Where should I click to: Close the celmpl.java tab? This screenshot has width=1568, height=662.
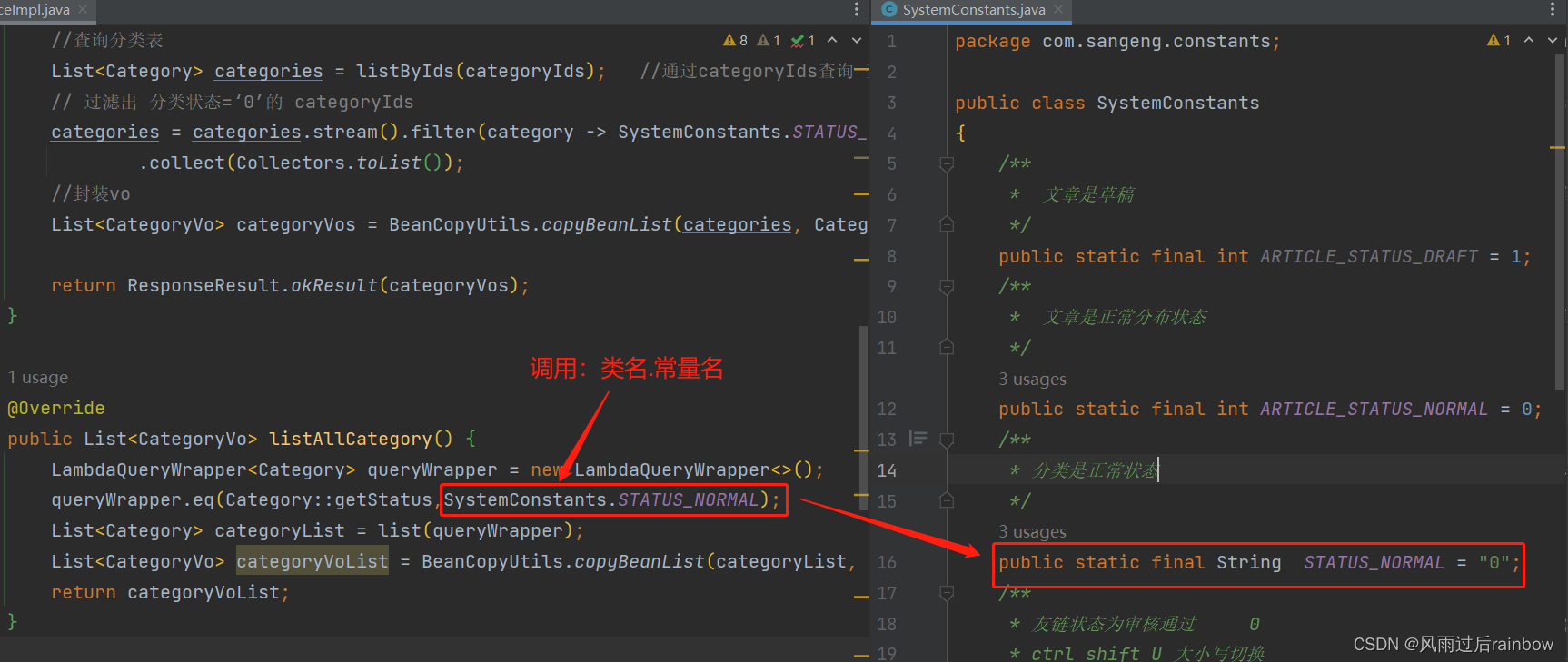(84, 9)
